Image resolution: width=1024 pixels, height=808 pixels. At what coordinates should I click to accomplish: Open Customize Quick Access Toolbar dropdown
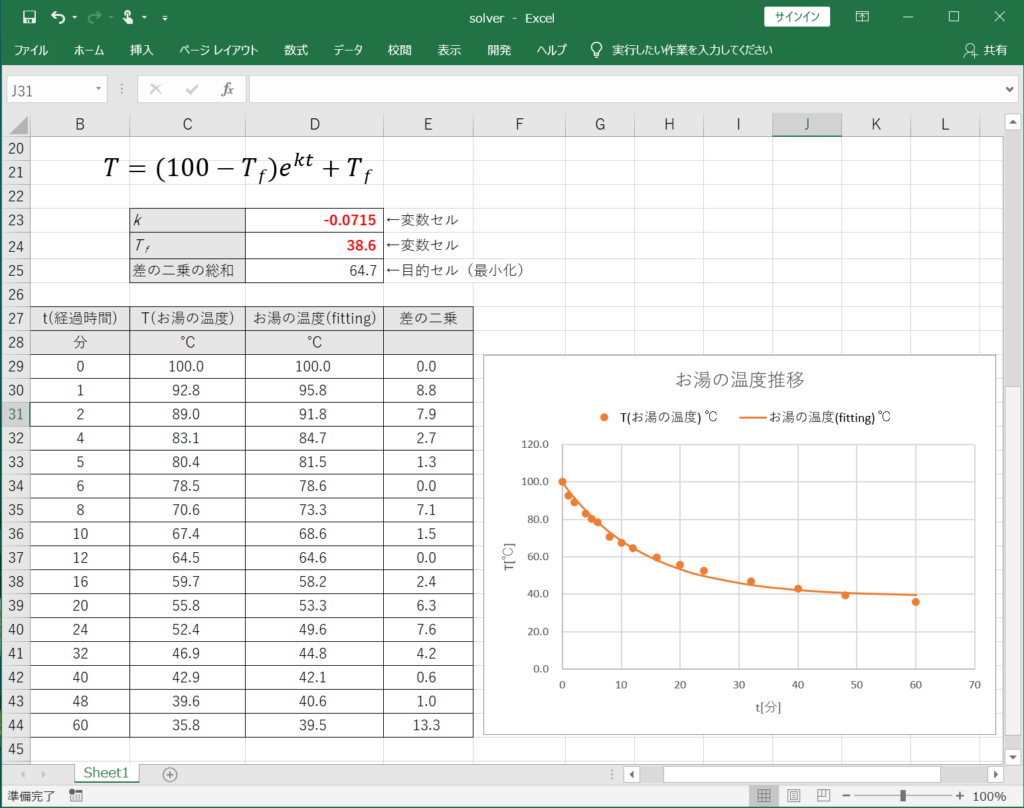coord(165,17)
